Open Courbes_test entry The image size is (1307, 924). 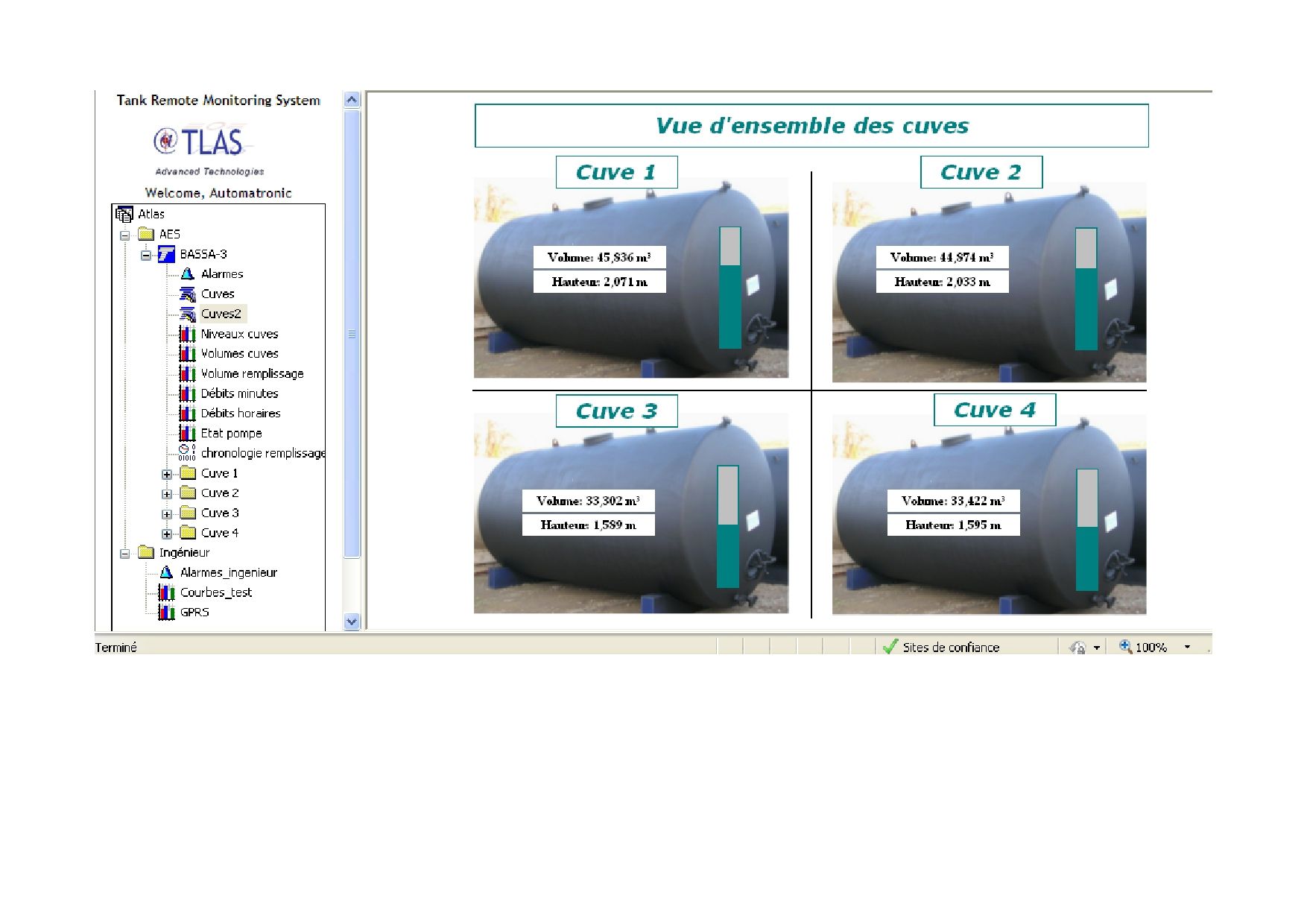(x=216, y=592)
